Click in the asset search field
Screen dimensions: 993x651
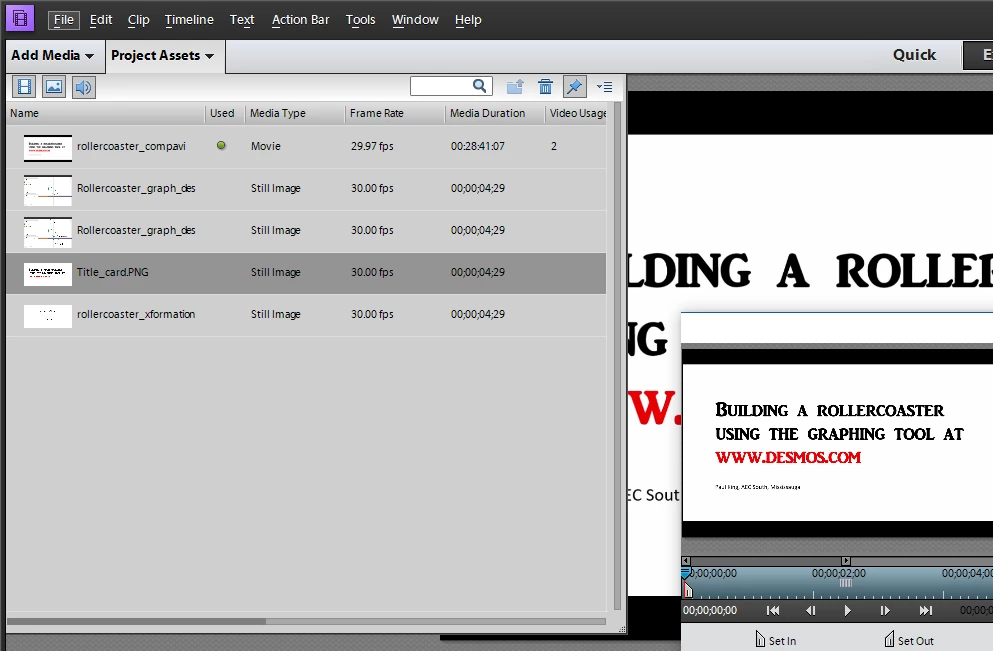pyautogui.click(x=441, y=86)
